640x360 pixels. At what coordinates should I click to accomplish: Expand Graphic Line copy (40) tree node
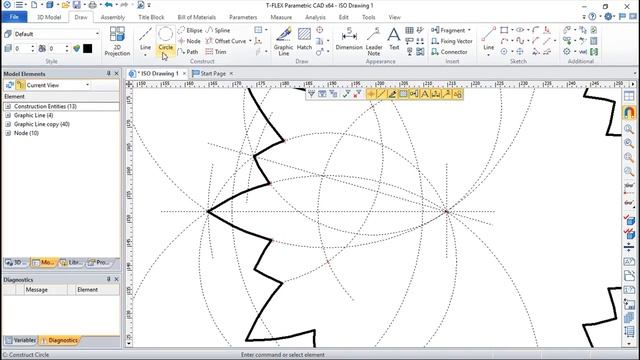8,124
